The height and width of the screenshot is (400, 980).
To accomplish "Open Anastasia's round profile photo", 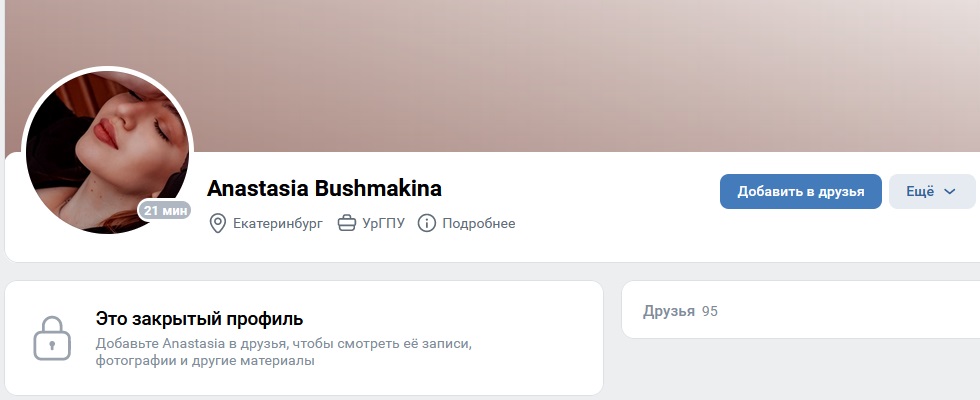I will pyautogui.click(x=107, y=151).
